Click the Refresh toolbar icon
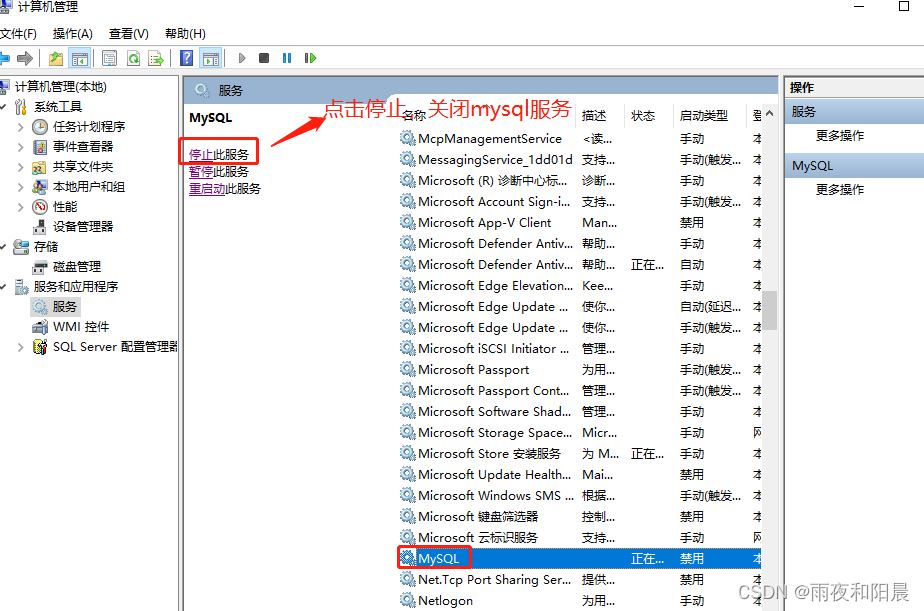The width and height of the screenshot is (924, 611). click(133, 58)
